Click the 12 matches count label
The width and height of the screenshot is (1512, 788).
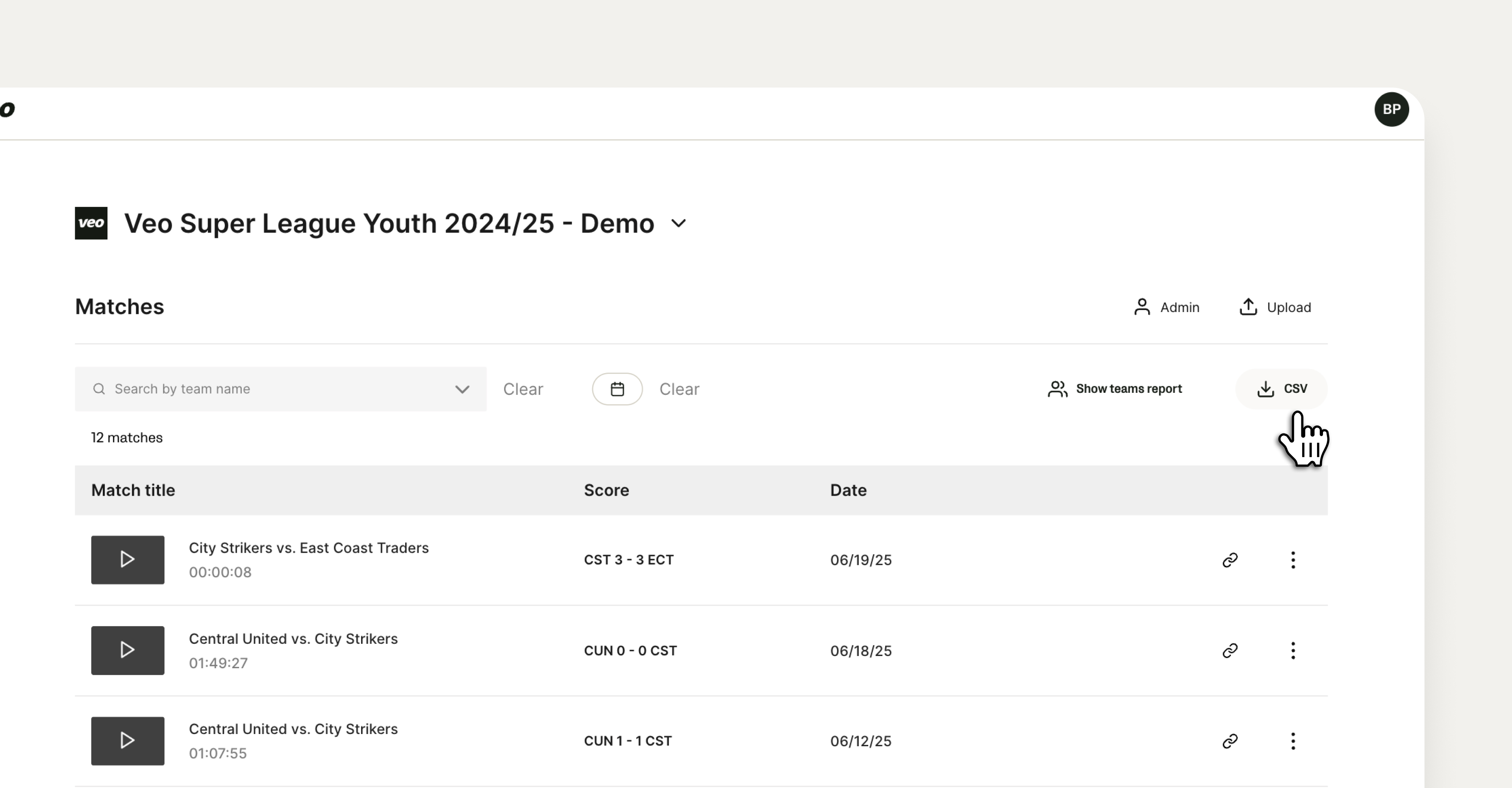tap(127, 437)
